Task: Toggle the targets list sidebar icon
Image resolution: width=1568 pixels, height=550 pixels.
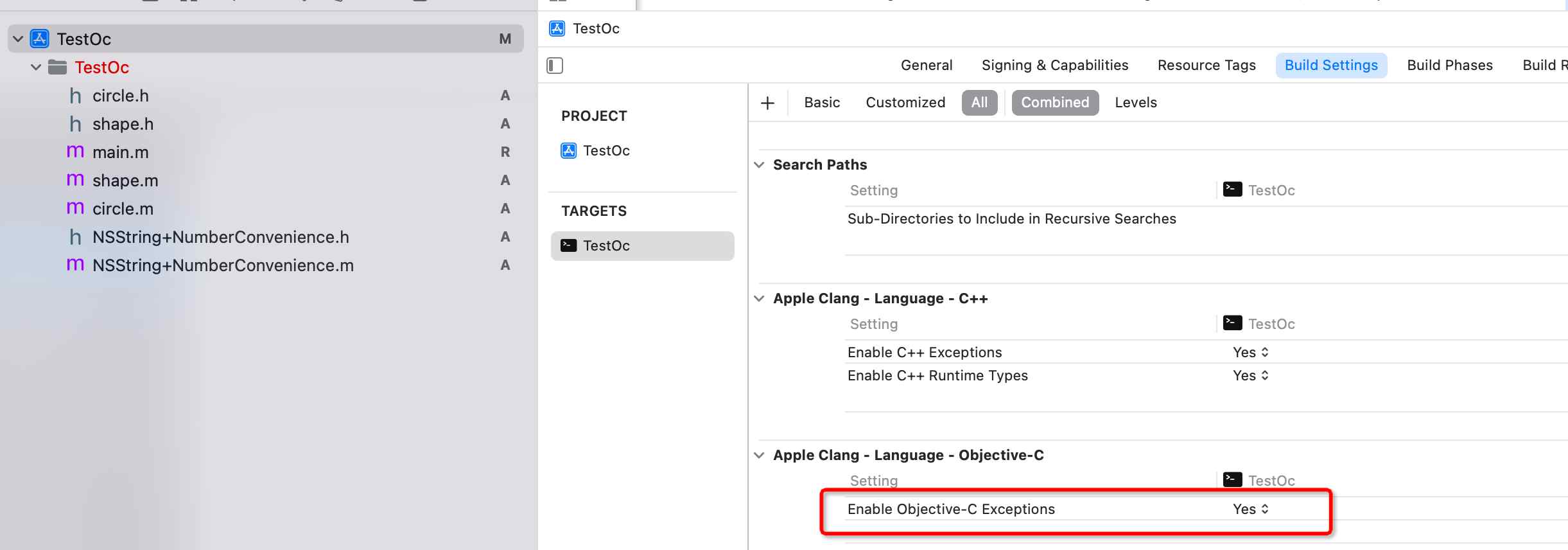Action: coord(555,66)
